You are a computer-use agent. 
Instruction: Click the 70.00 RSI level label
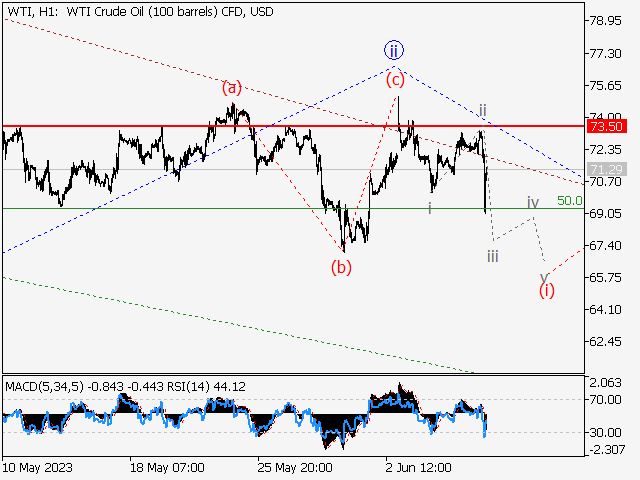click(x=606, y=399)
